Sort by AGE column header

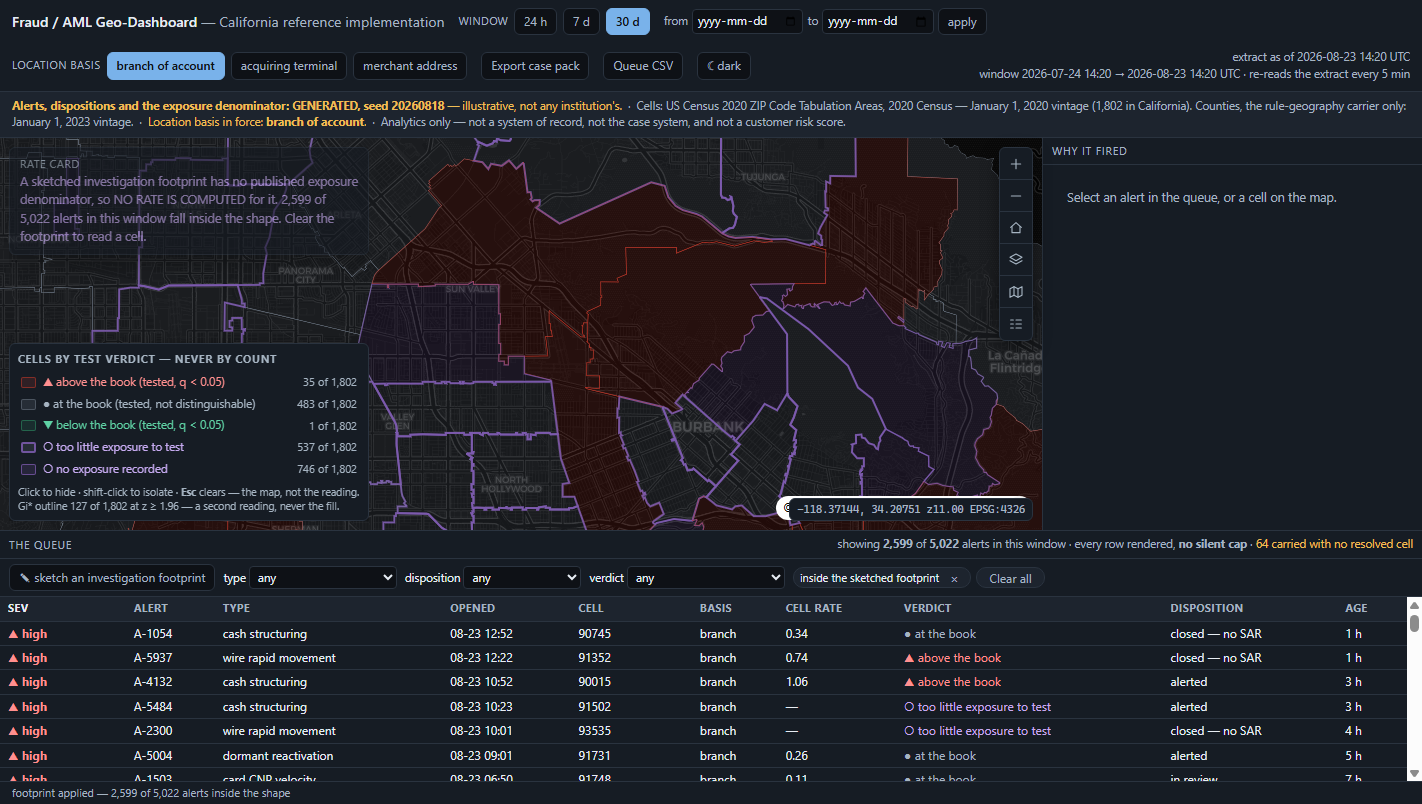coord(1356,608)
